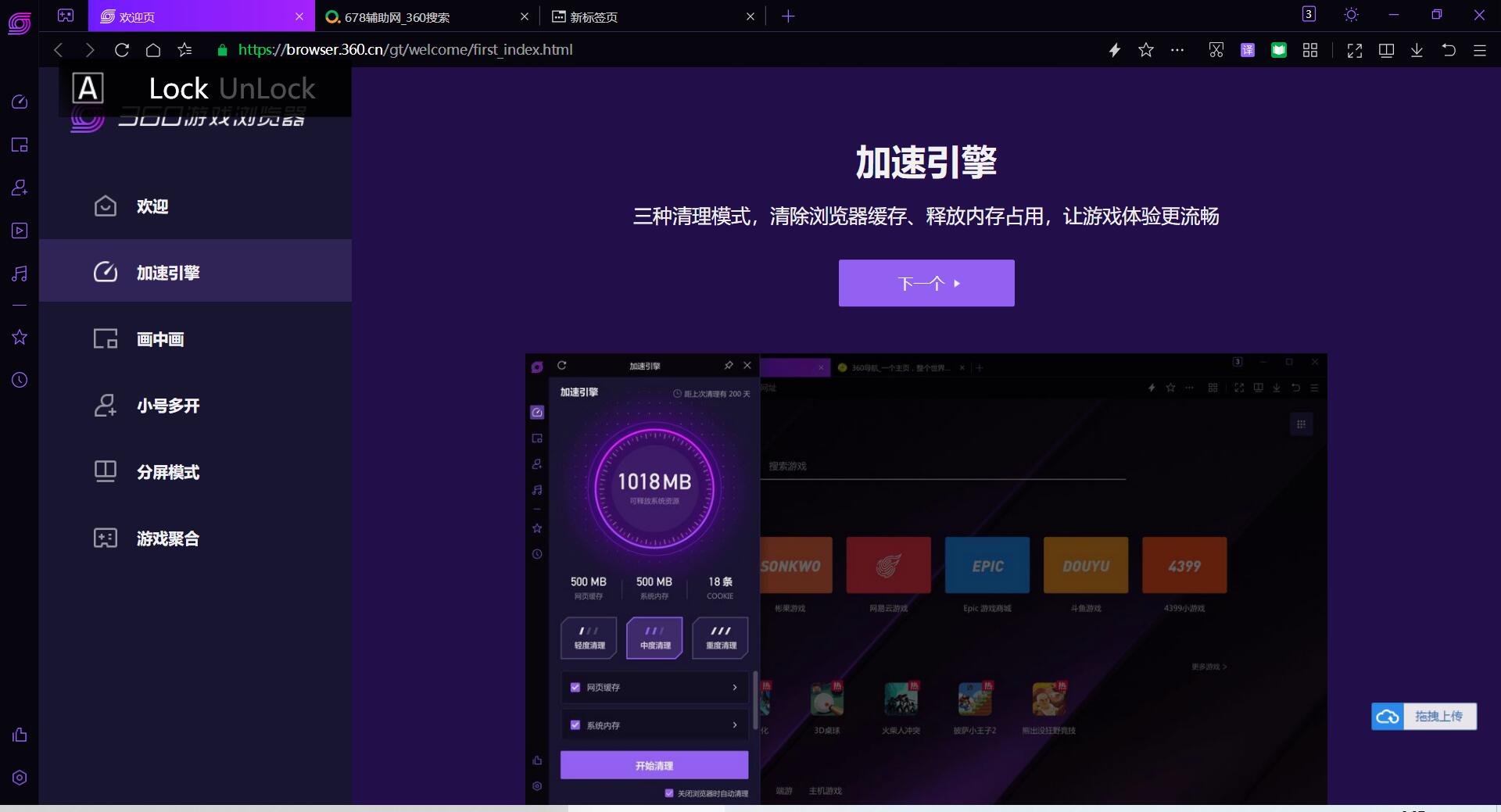Open the three-dot more options in toolbar
This screenshot has width=1501, height=812.
[x=1177, y=49]
